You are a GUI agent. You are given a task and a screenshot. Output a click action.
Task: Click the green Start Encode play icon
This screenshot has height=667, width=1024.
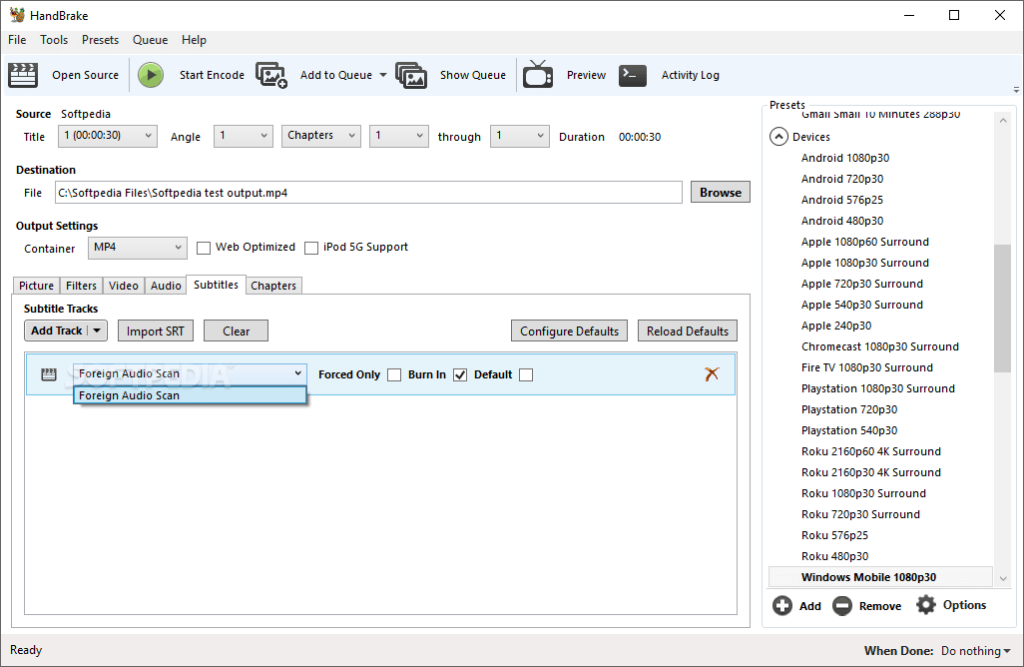click(x=151, y=75)
